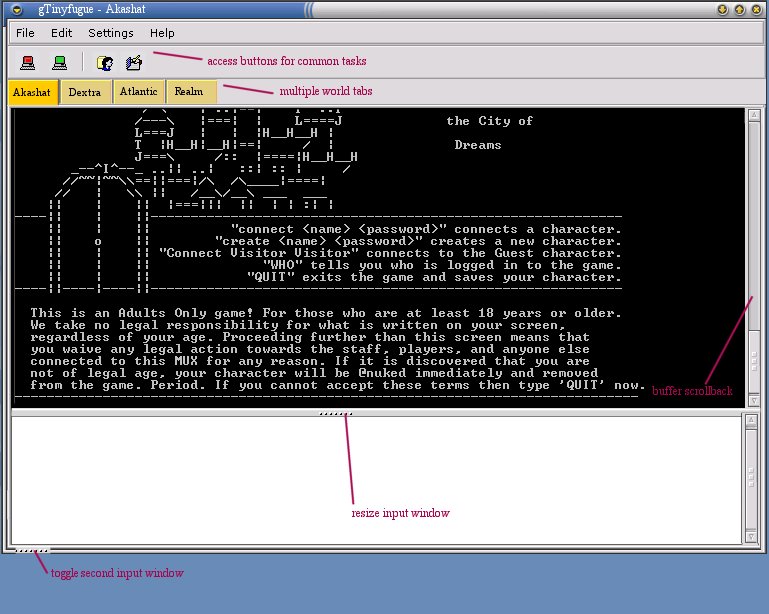This screenshot has height=614, width=769.
Task: Click input area scrollbar up arrow
Action: coord(751,421)
